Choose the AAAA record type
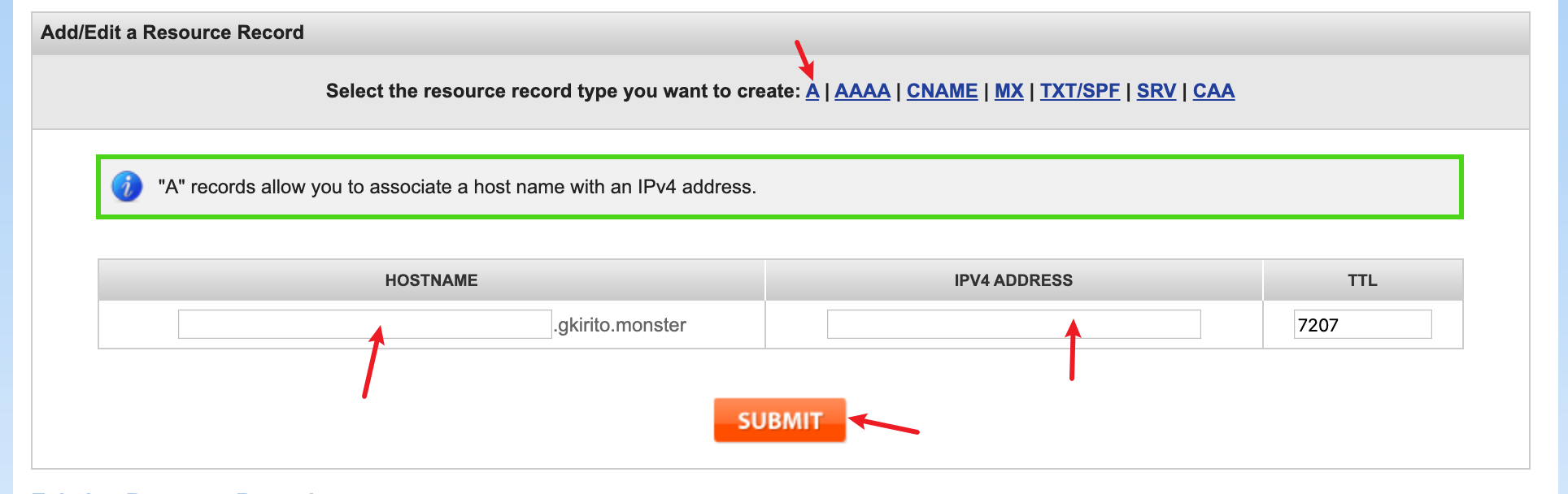Viewport: 1568px width, 494px height. pos(862,91)
